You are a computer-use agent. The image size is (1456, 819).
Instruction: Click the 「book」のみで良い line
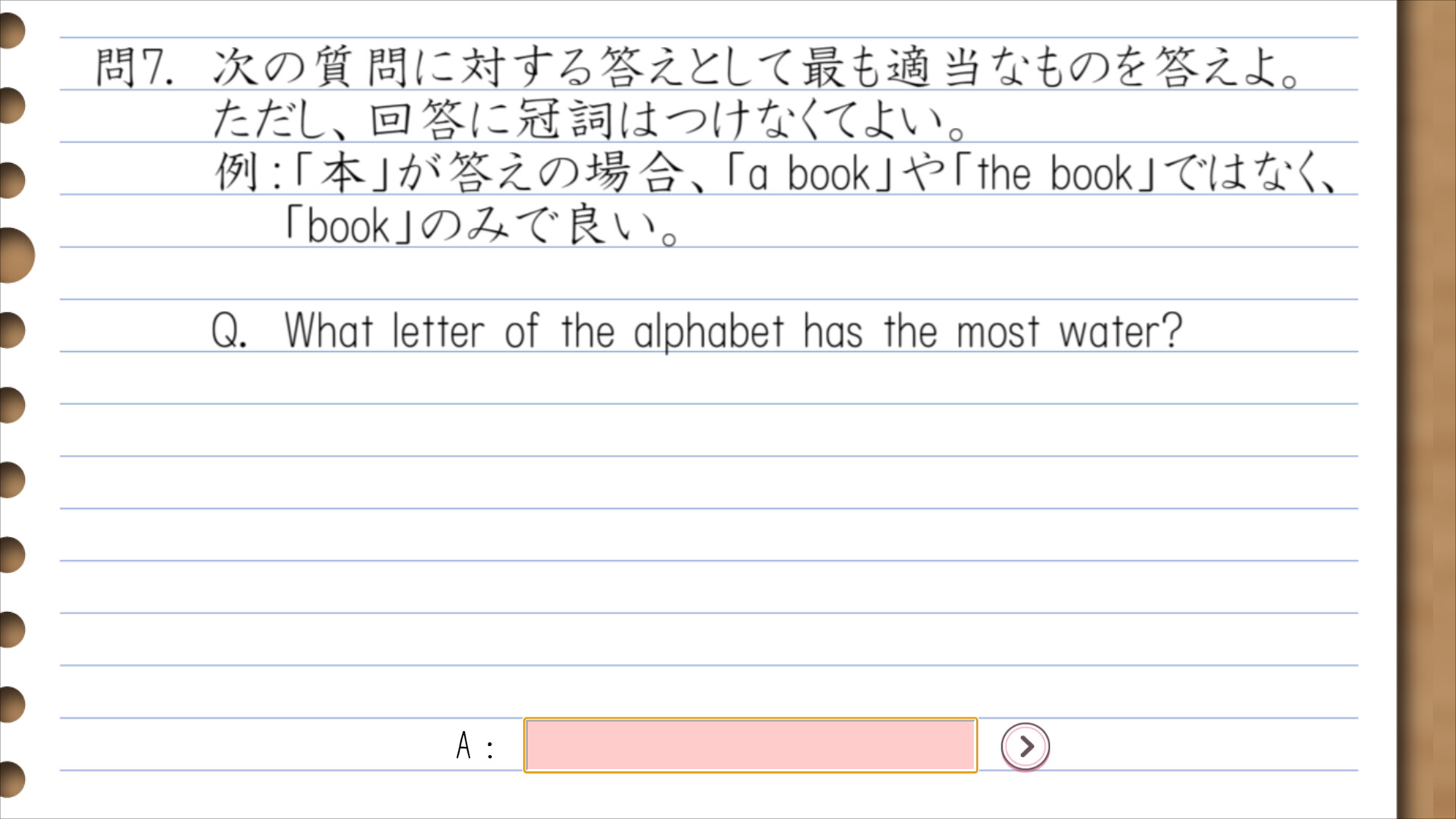479,226
